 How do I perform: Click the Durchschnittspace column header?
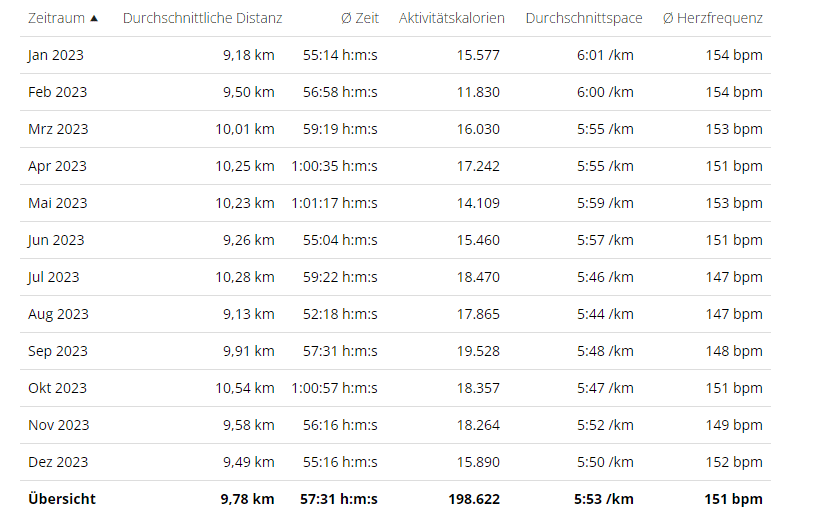click(x=583, y=18)
